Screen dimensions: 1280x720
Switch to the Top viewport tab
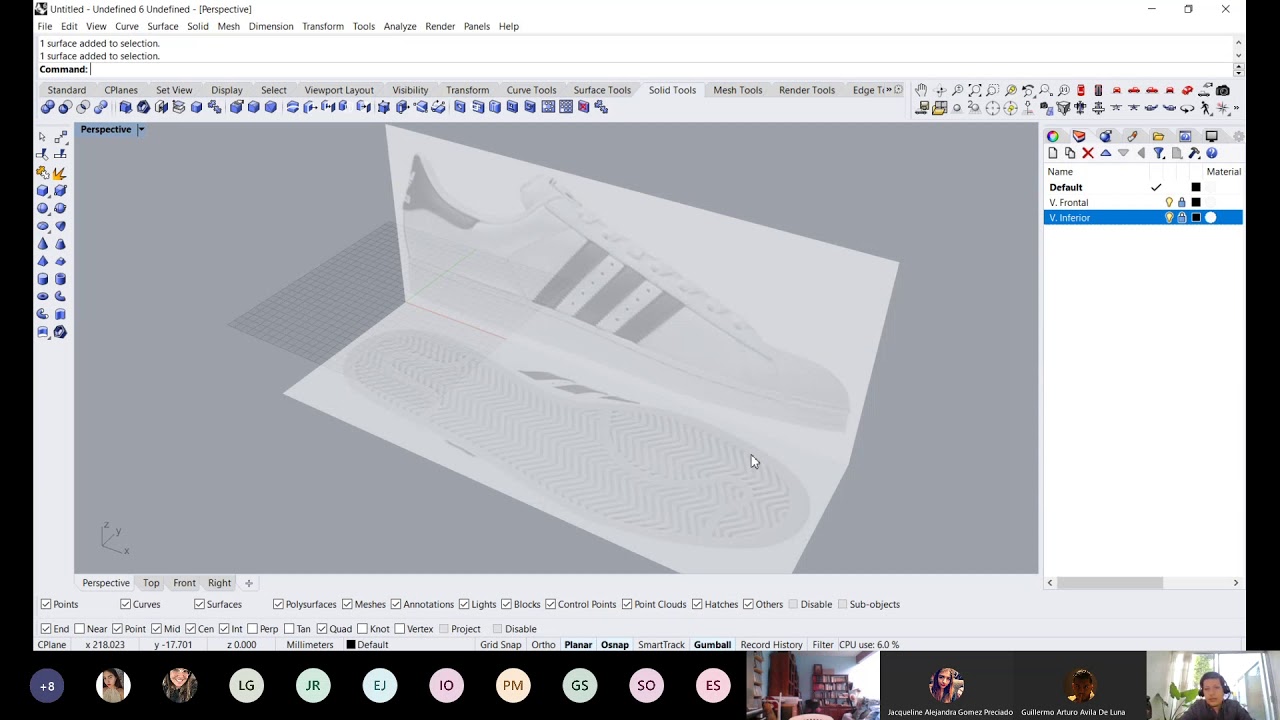pos(151,583)
